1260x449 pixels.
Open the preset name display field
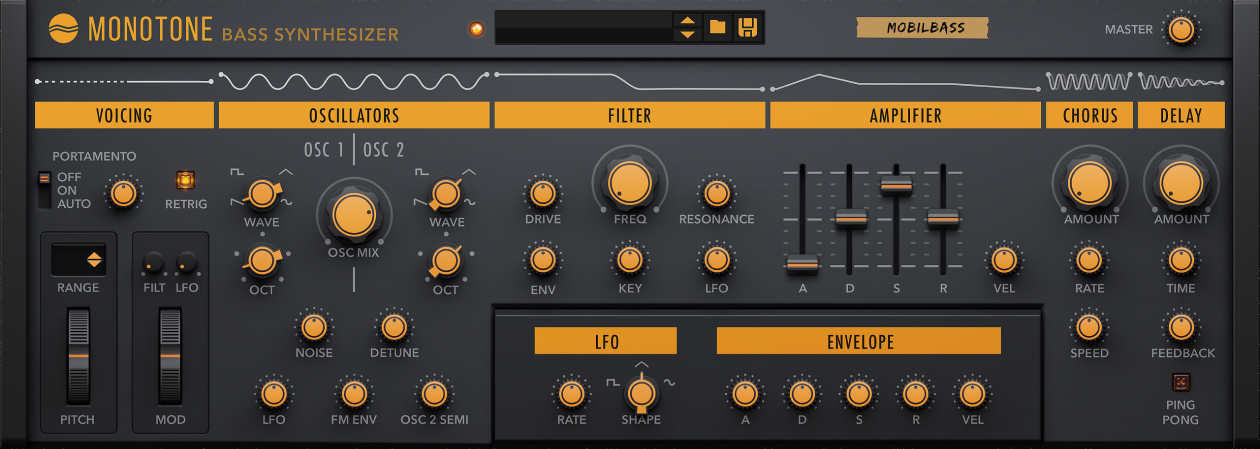(x=584, y=27)
